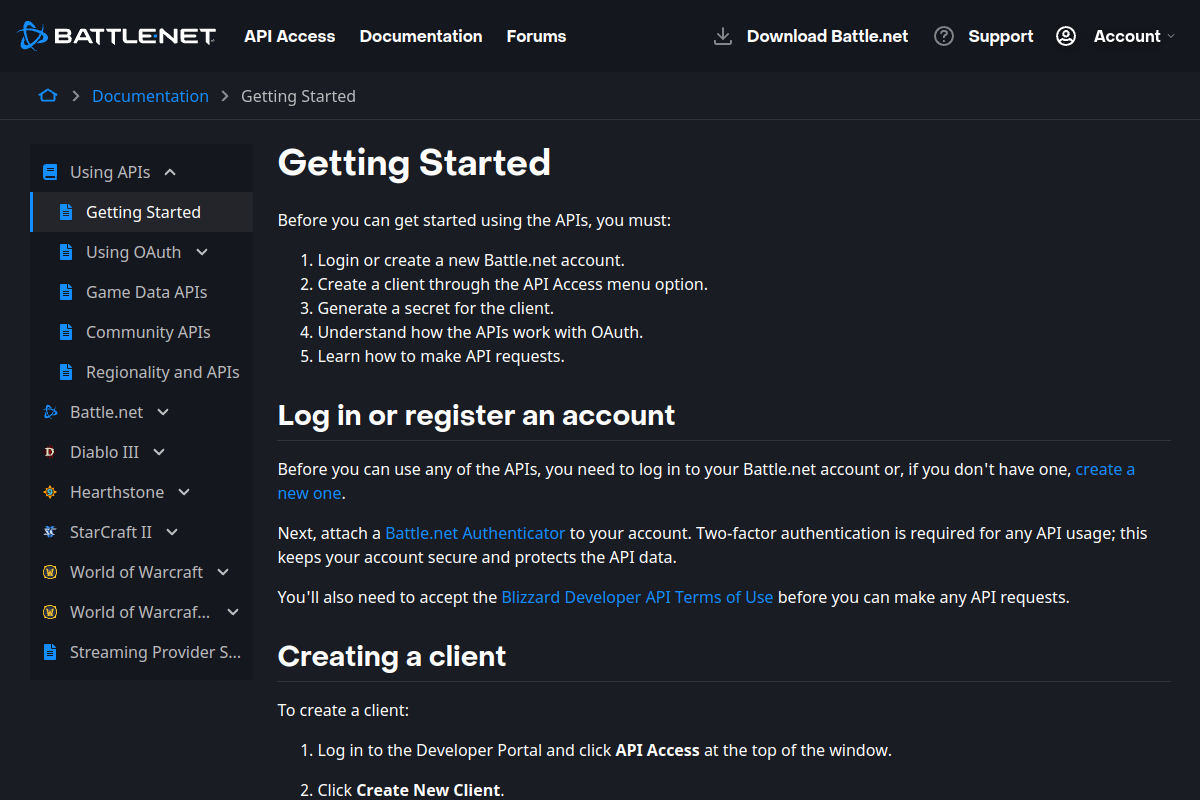
Task: Click the Using OAuth sidebar label
Action: tap(133, 252)
